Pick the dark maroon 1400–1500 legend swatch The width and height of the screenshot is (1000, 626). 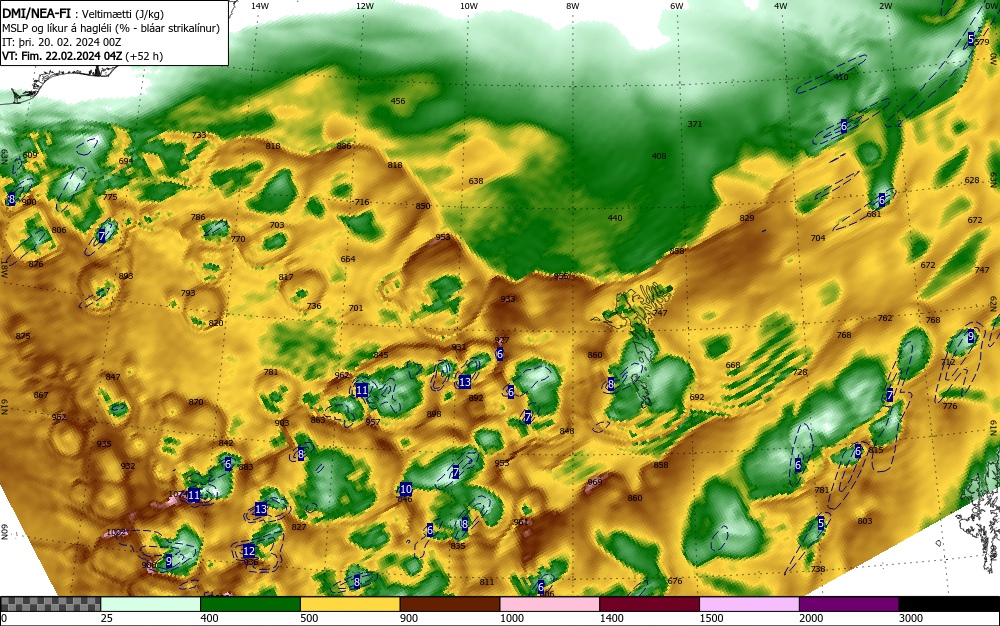tap(649, 604)
